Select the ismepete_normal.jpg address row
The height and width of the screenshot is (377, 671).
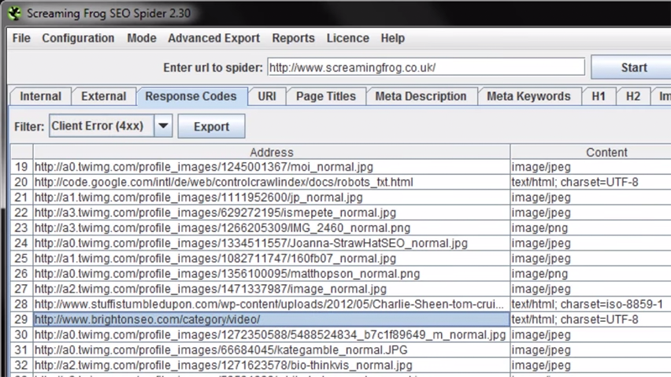coord(271,213)
